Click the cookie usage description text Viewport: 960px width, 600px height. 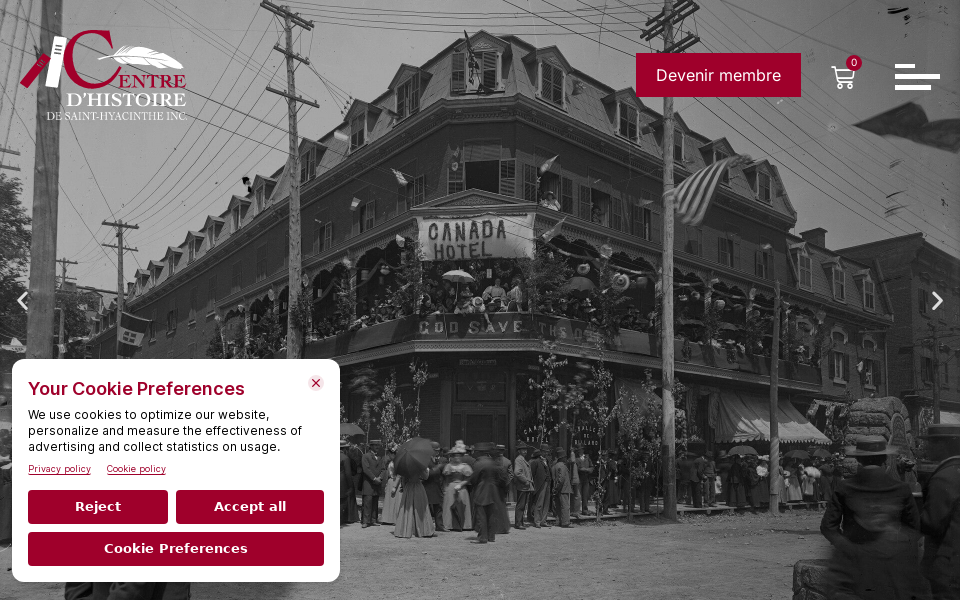165,431
